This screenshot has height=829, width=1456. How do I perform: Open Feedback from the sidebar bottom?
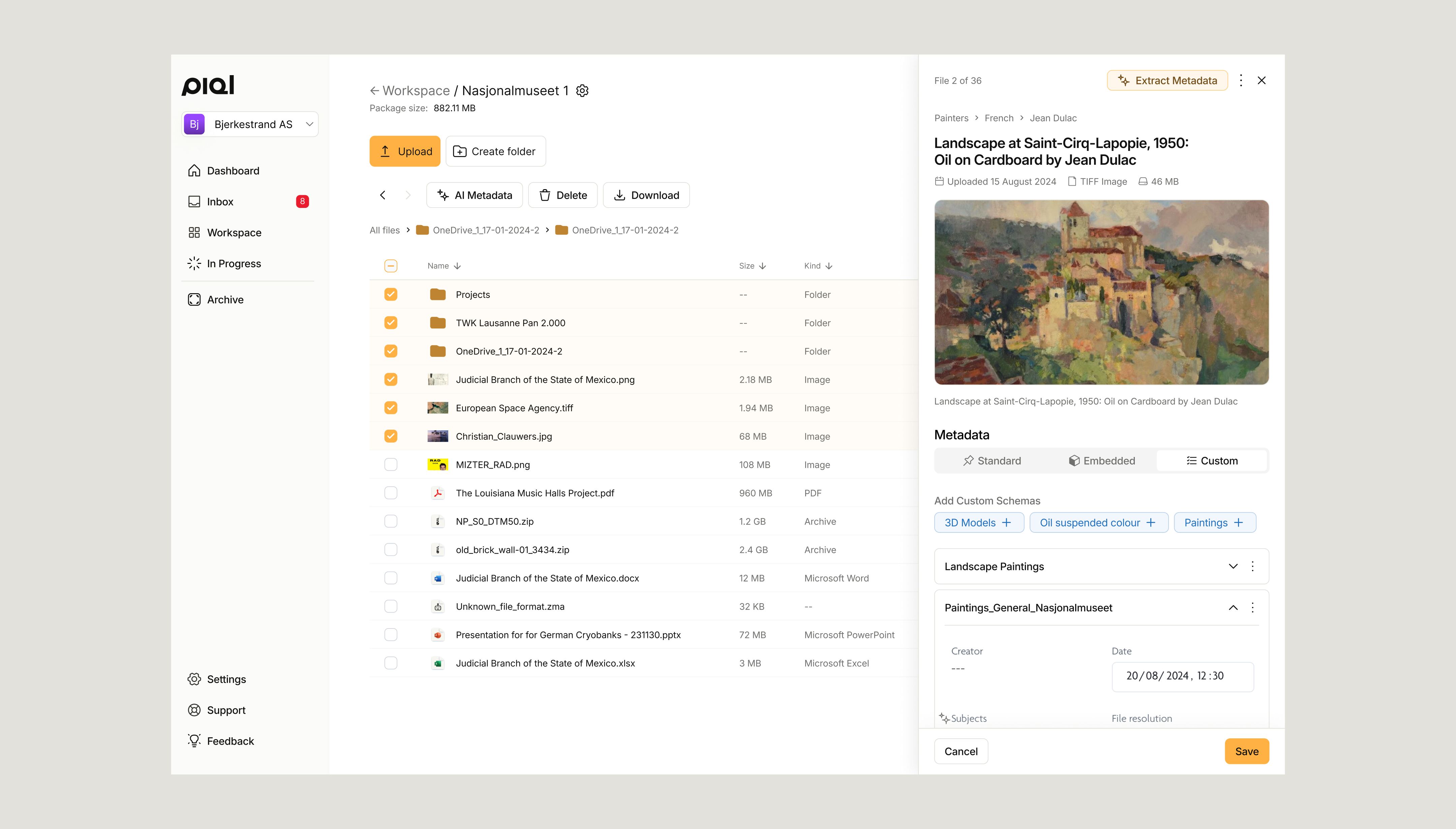(x=230, y=741)
